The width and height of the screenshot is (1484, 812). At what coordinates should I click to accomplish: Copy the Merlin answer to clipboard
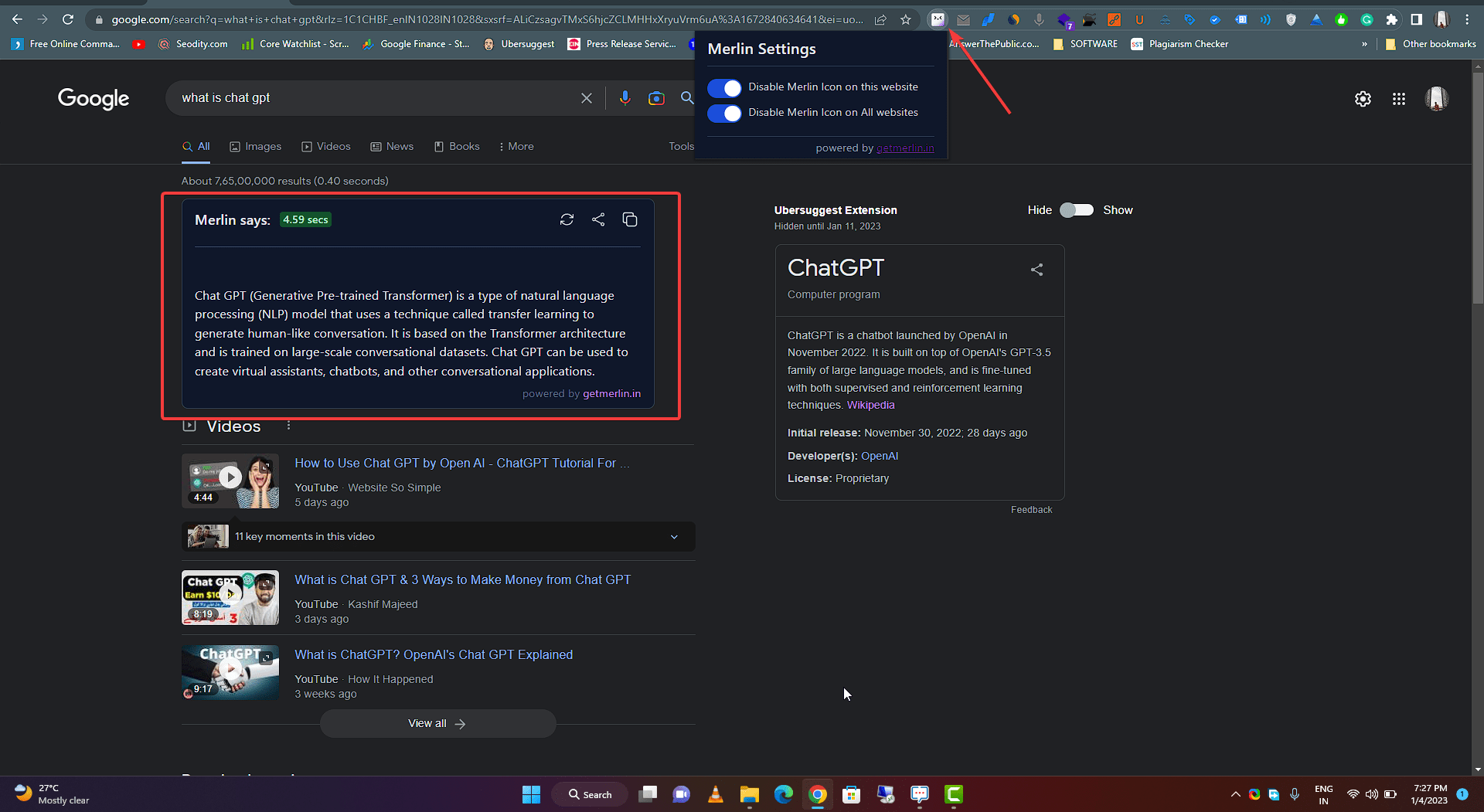[630, 219]
